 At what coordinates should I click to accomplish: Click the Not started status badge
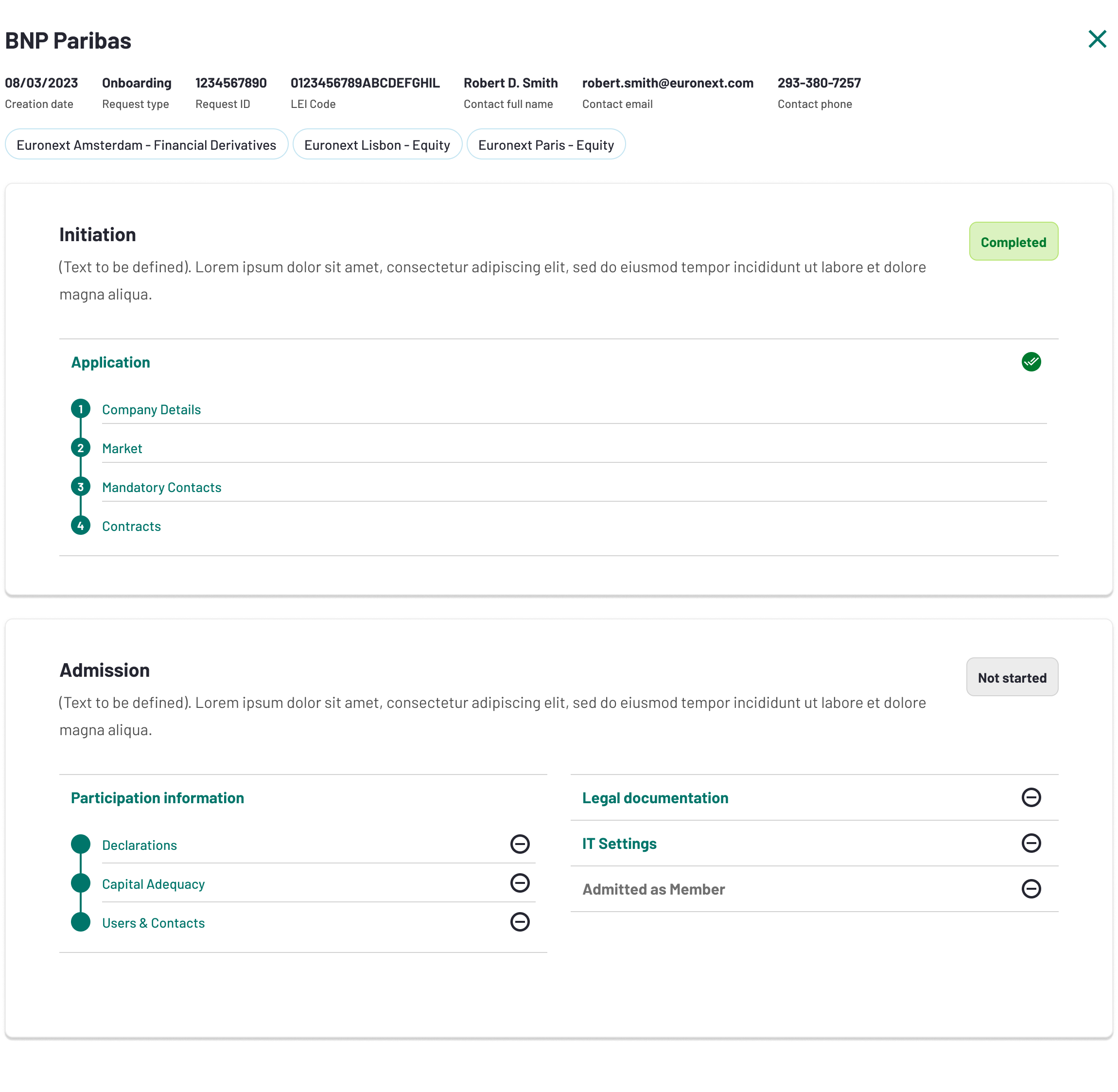(x=1012, y=677)
